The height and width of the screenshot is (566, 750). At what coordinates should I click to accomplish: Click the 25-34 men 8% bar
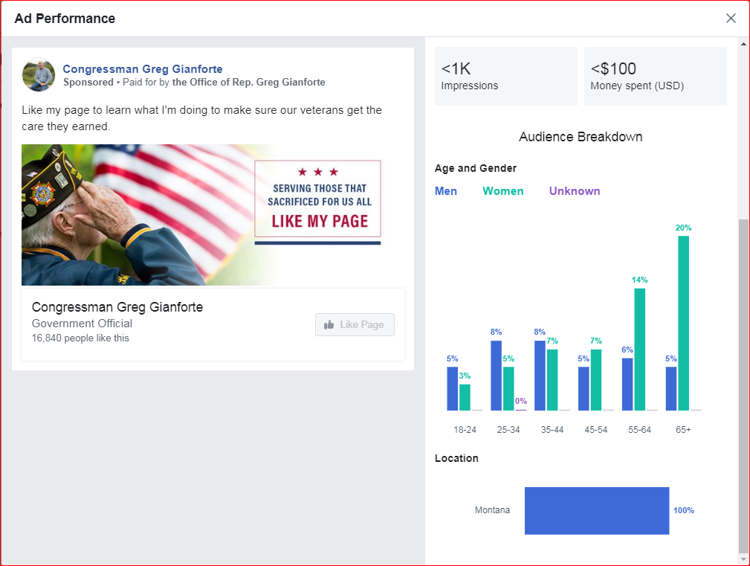[496, 376]
